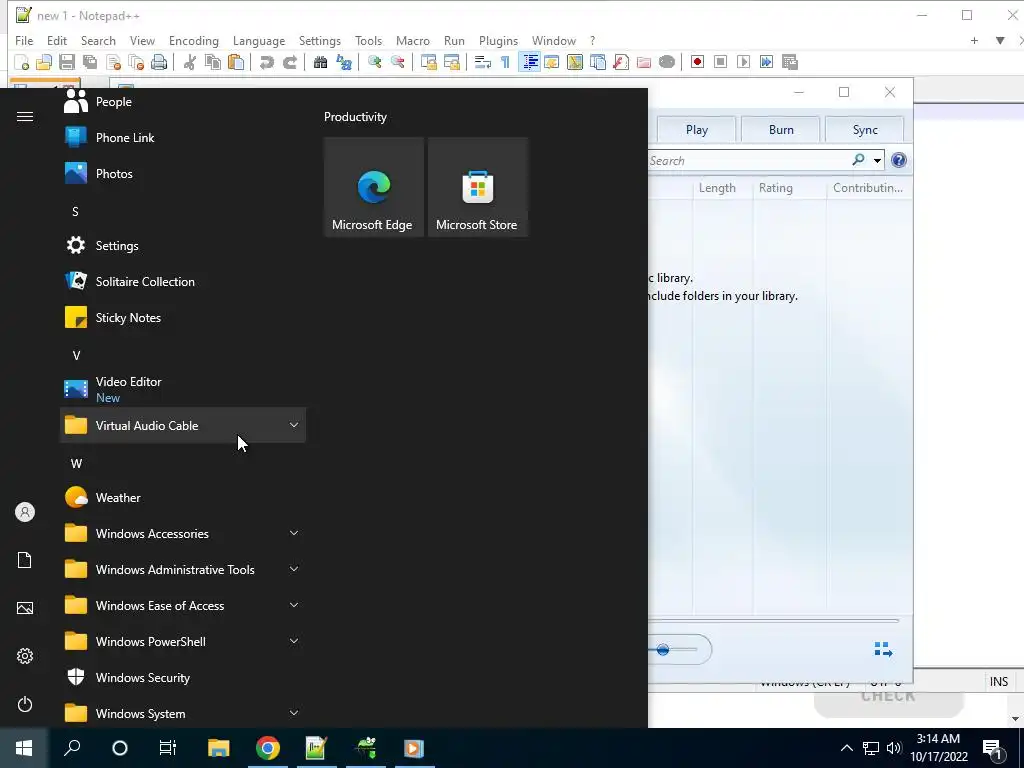The width and height of the screenshot is (1024, 768).
Task: Expand the Windows Accessories folder
Action: pyautogui.click(x=183, y=534)
